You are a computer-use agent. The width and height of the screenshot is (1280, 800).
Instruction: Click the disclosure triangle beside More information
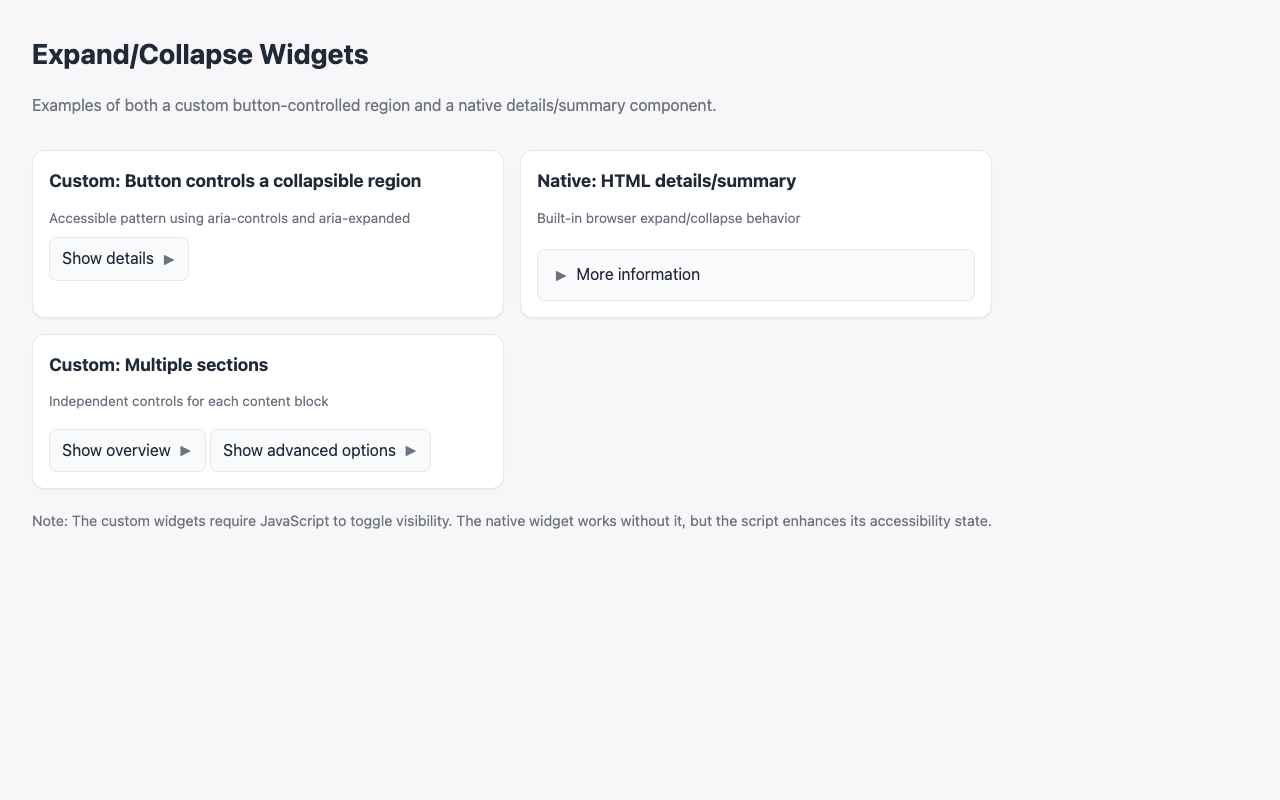[x=561, y=275]
